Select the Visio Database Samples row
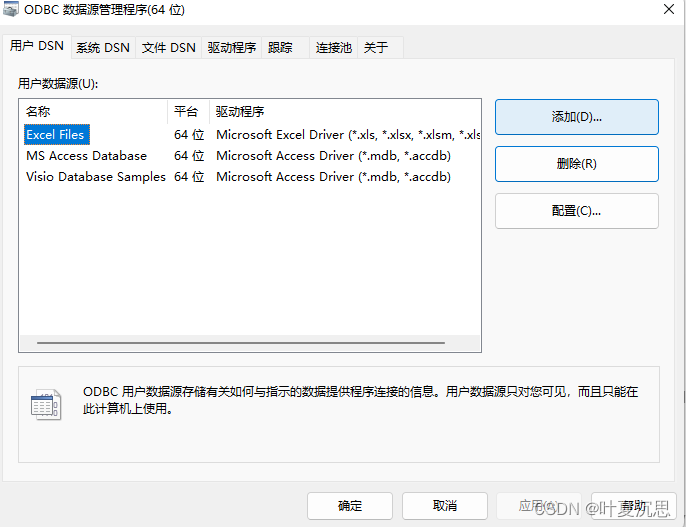Screen dimensions: 686x527 250,177
